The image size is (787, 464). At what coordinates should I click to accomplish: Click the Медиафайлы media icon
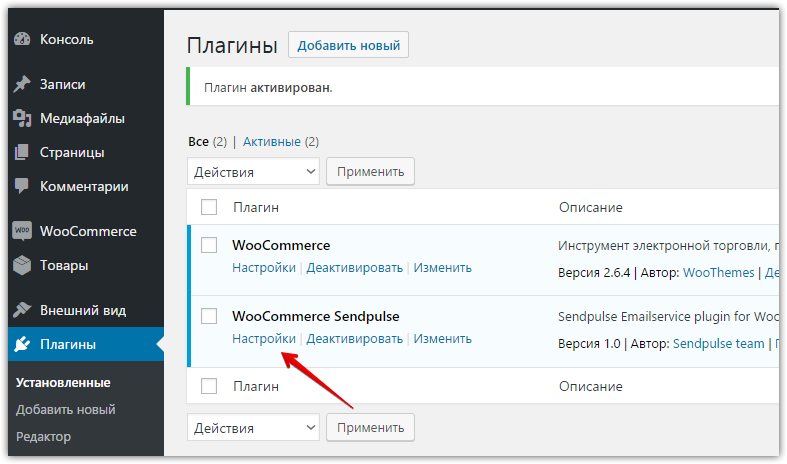tap(22, 118)
